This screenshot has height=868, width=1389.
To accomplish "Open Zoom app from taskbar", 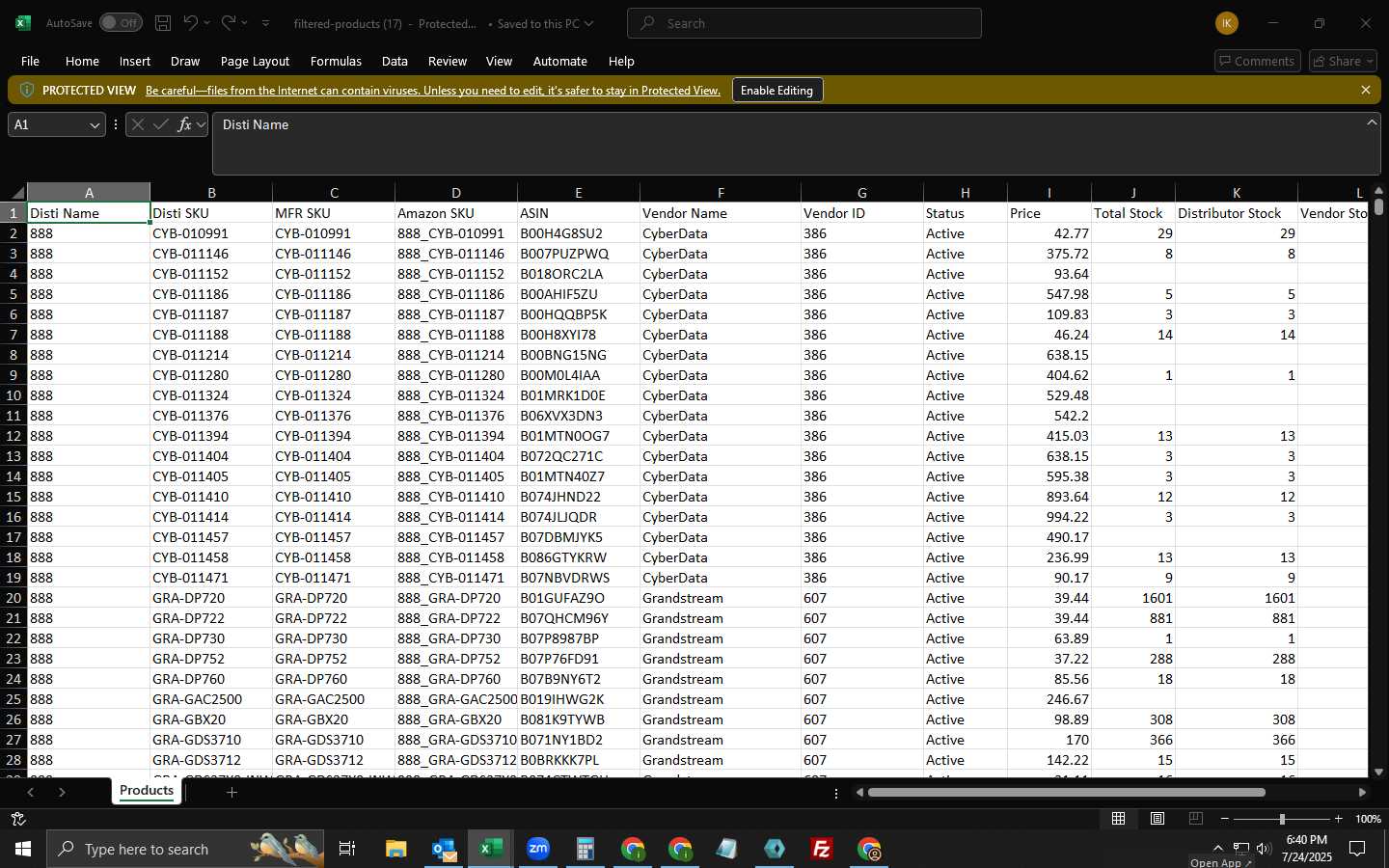I will pyautogui.click(x=537, y=849).
